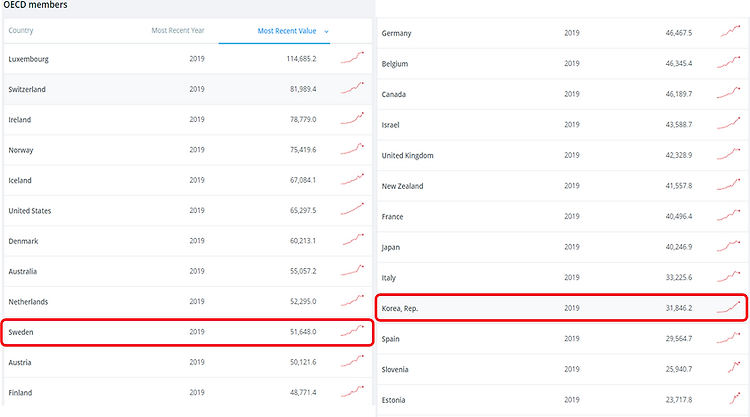Open the Ireland country link

click(20, 120)
